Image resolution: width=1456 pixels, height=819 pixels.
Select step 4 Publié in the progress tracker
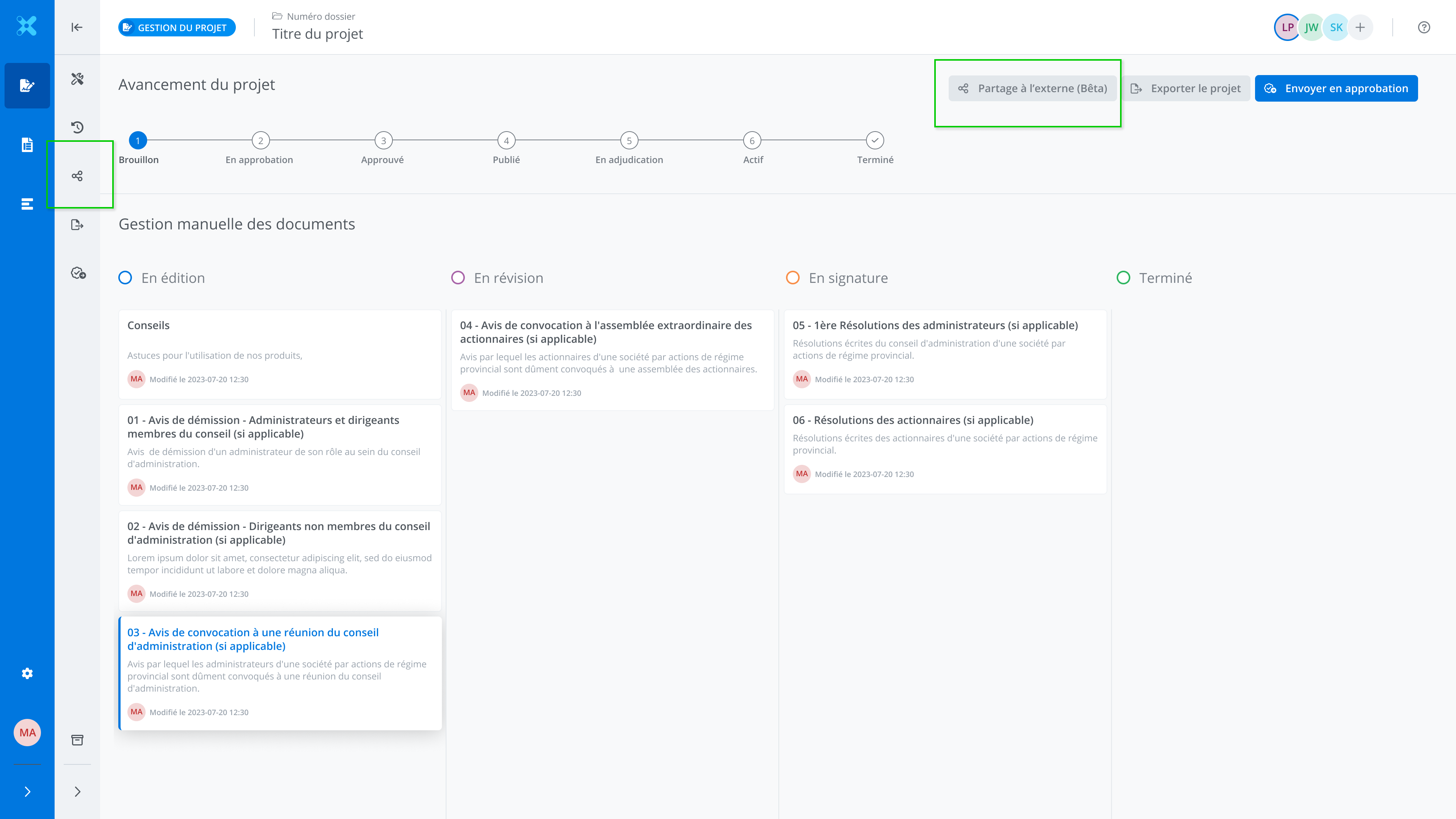[x=506, y=140]
